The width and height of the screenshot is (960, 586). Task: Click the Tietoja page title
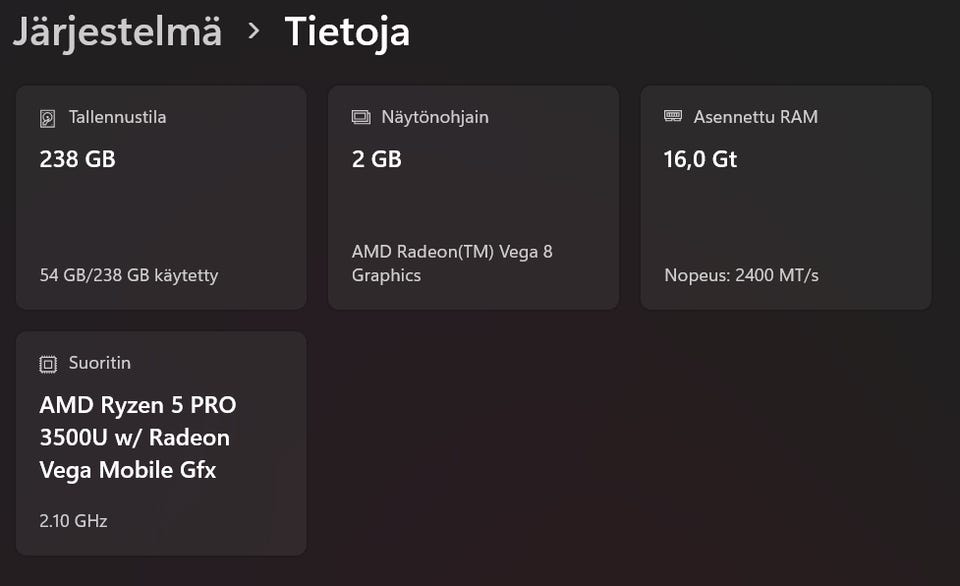(x=347, y=31)
